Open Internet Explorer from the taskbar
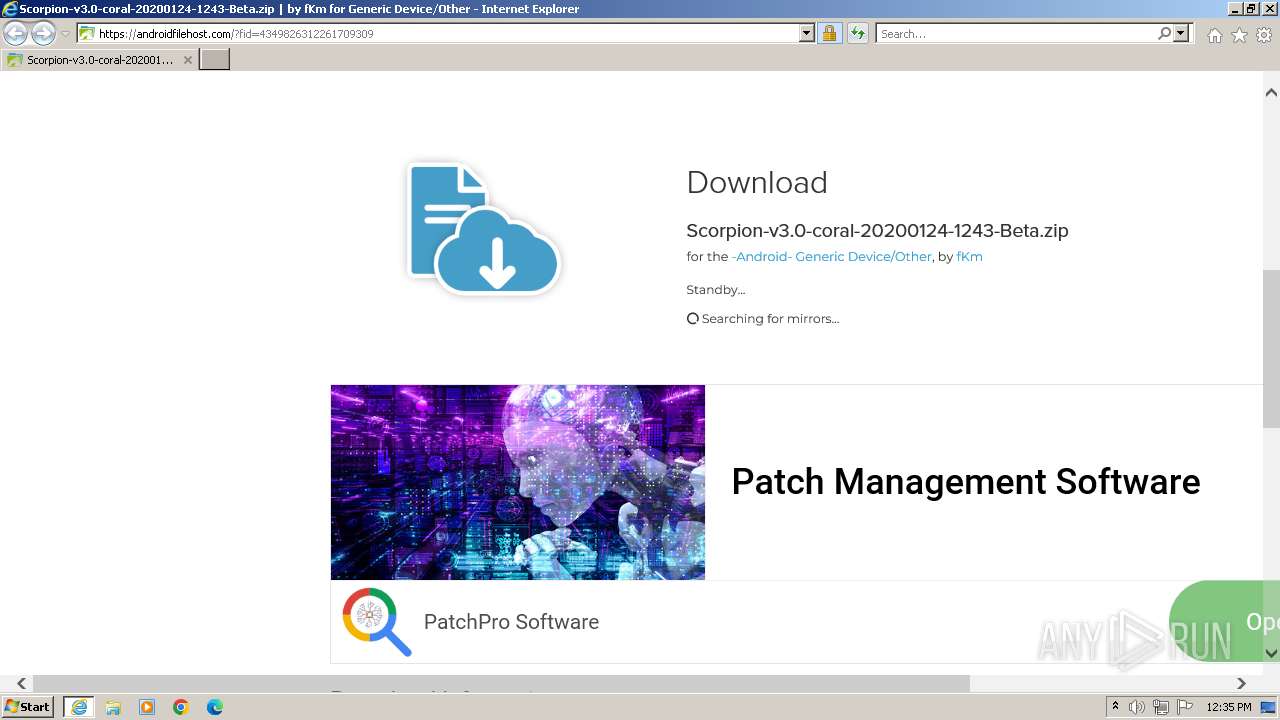 [79, 707]
